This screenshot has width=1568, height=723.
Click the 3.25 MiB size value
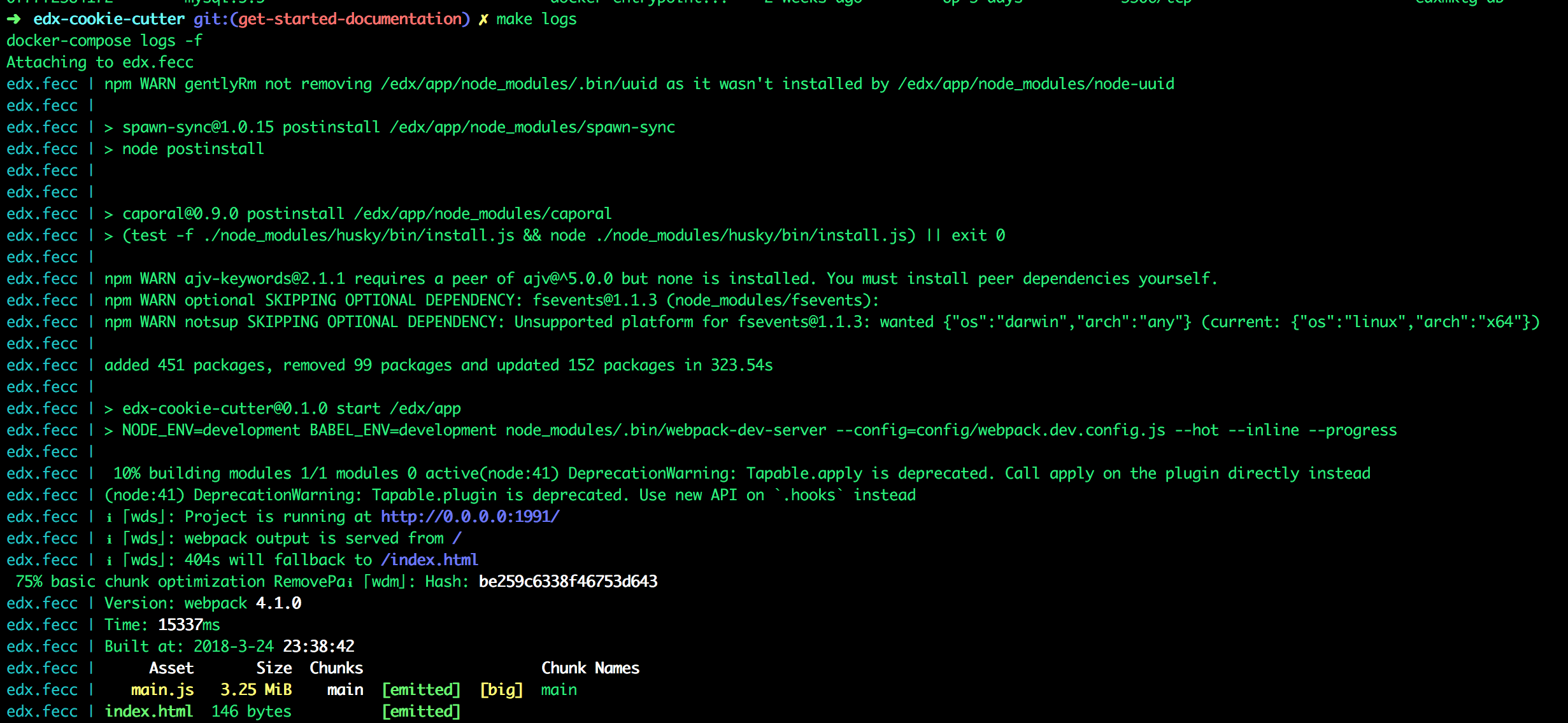(256, 690)
